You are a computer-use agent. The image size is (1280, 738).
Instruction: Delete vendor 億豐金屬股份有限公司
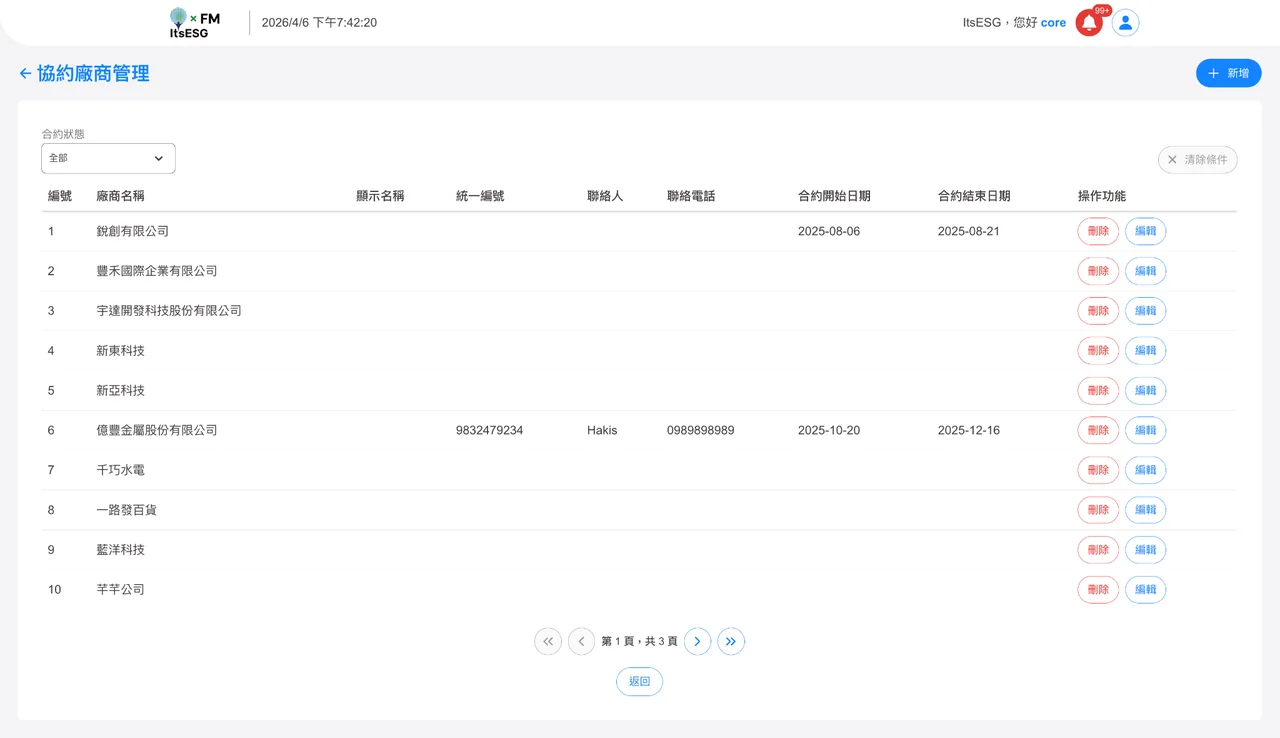(1098, 430)
